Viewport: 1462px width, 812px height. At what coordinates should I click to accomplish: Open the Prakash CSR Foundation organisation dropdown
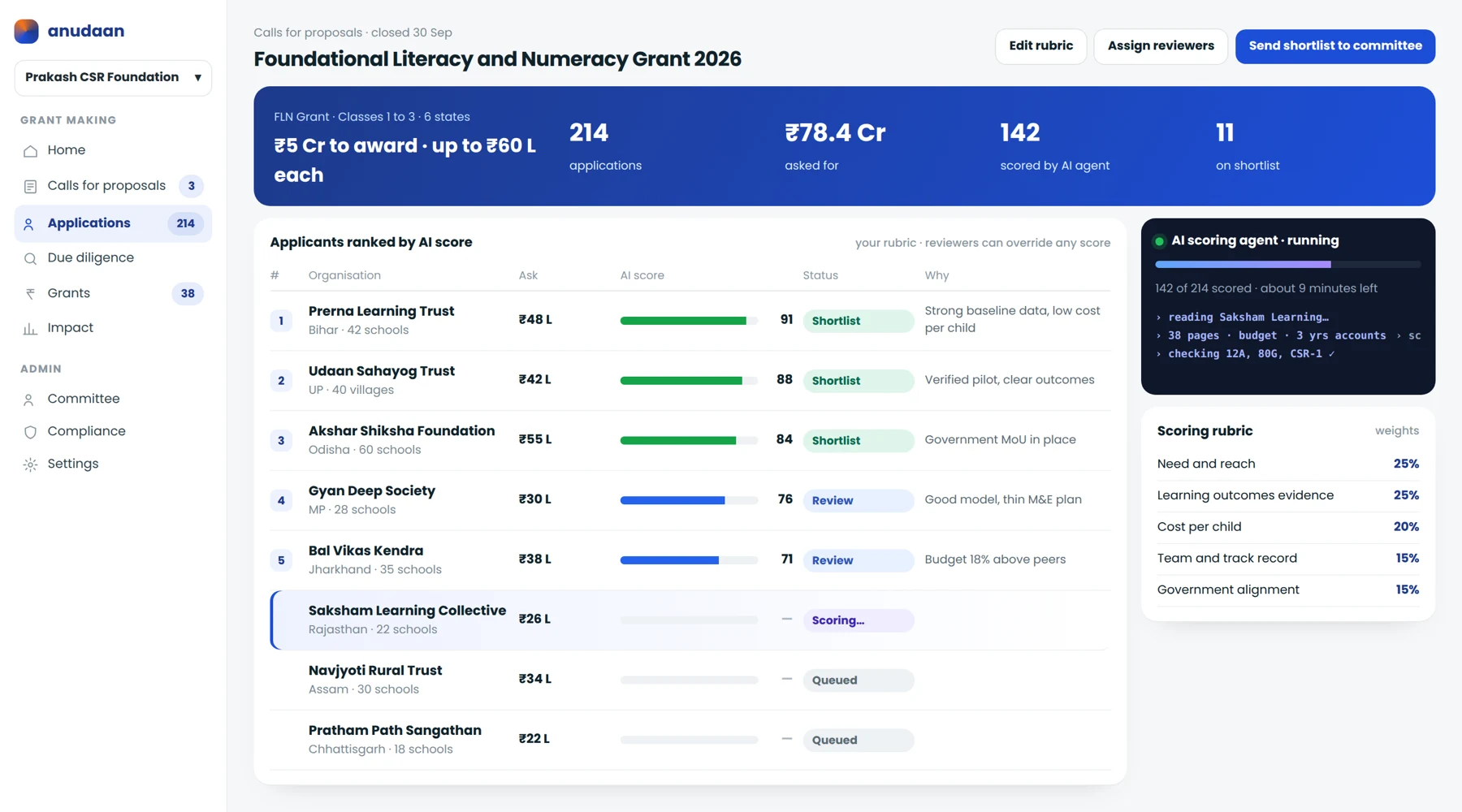pyautogui.click(x=113, y=78)
